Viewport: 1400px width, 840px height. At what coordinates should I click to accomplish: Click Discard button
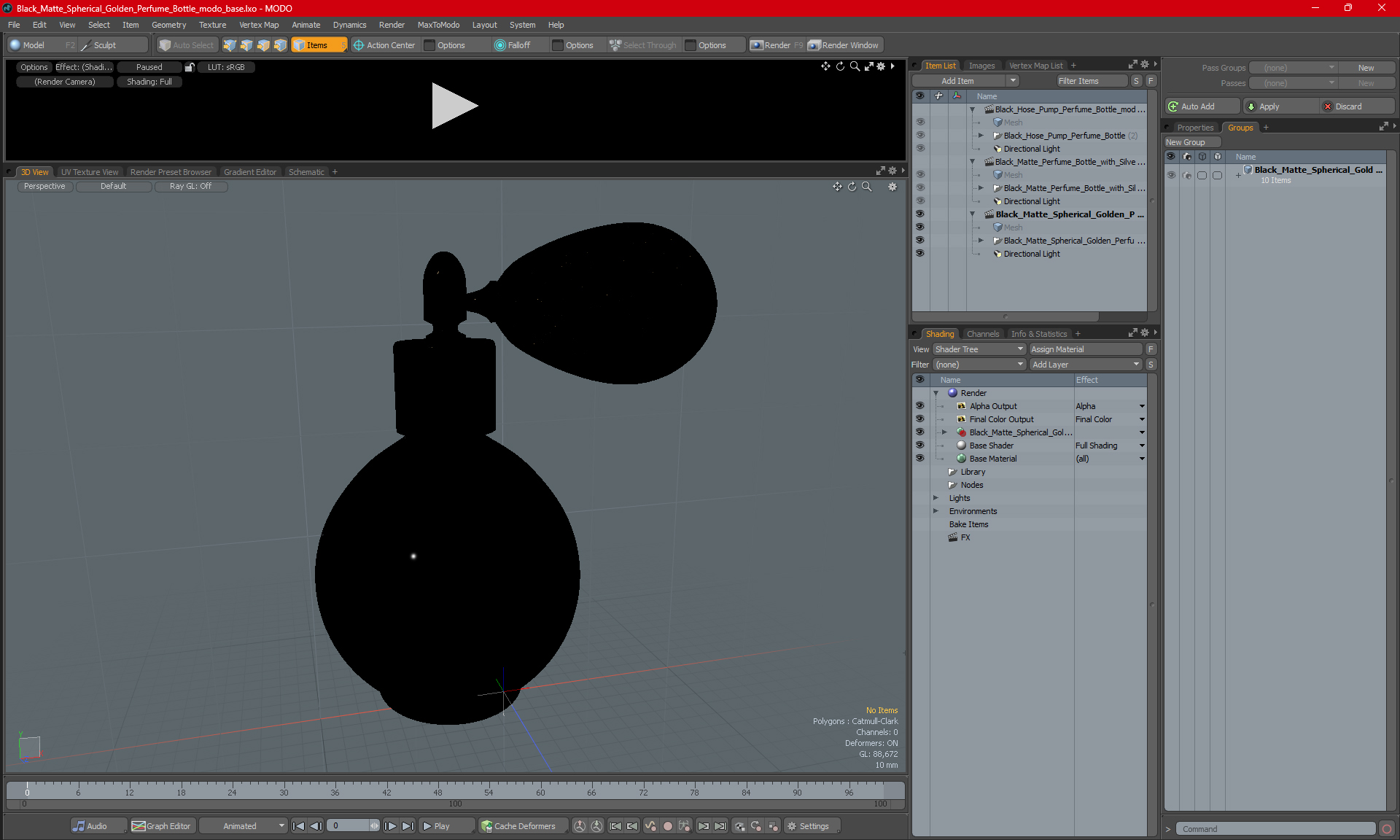coord(1357,106)
